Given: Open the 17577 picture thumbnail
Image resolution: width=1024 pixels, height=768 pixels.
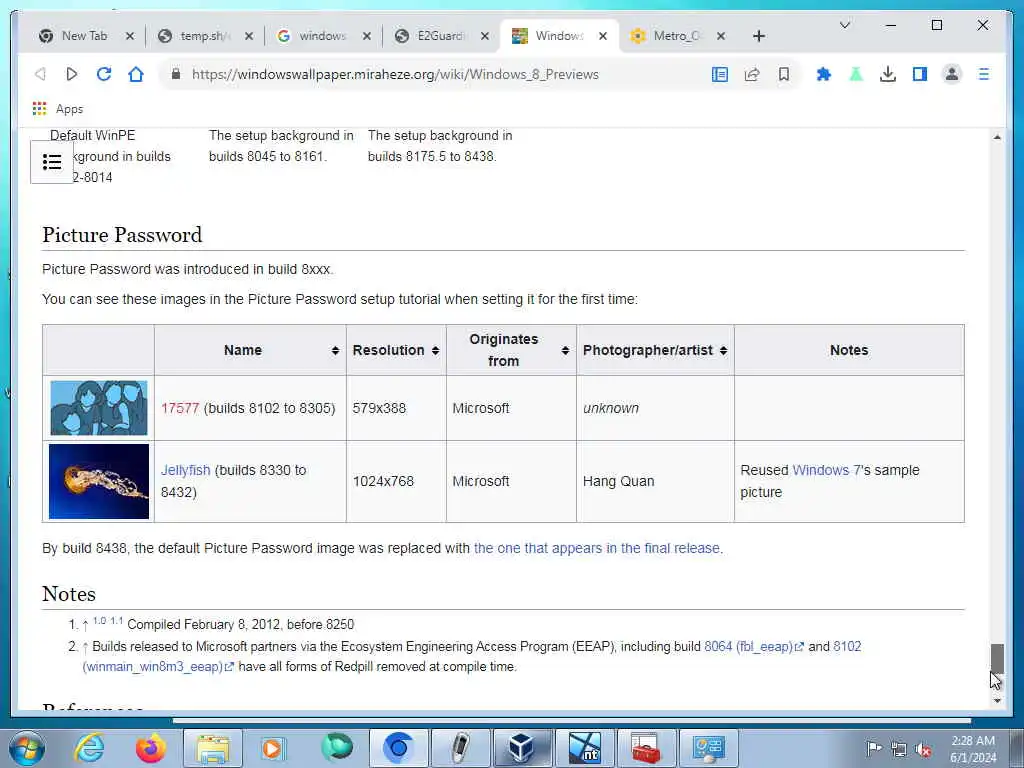Looking at the screenshot, I should pos(99,408).
